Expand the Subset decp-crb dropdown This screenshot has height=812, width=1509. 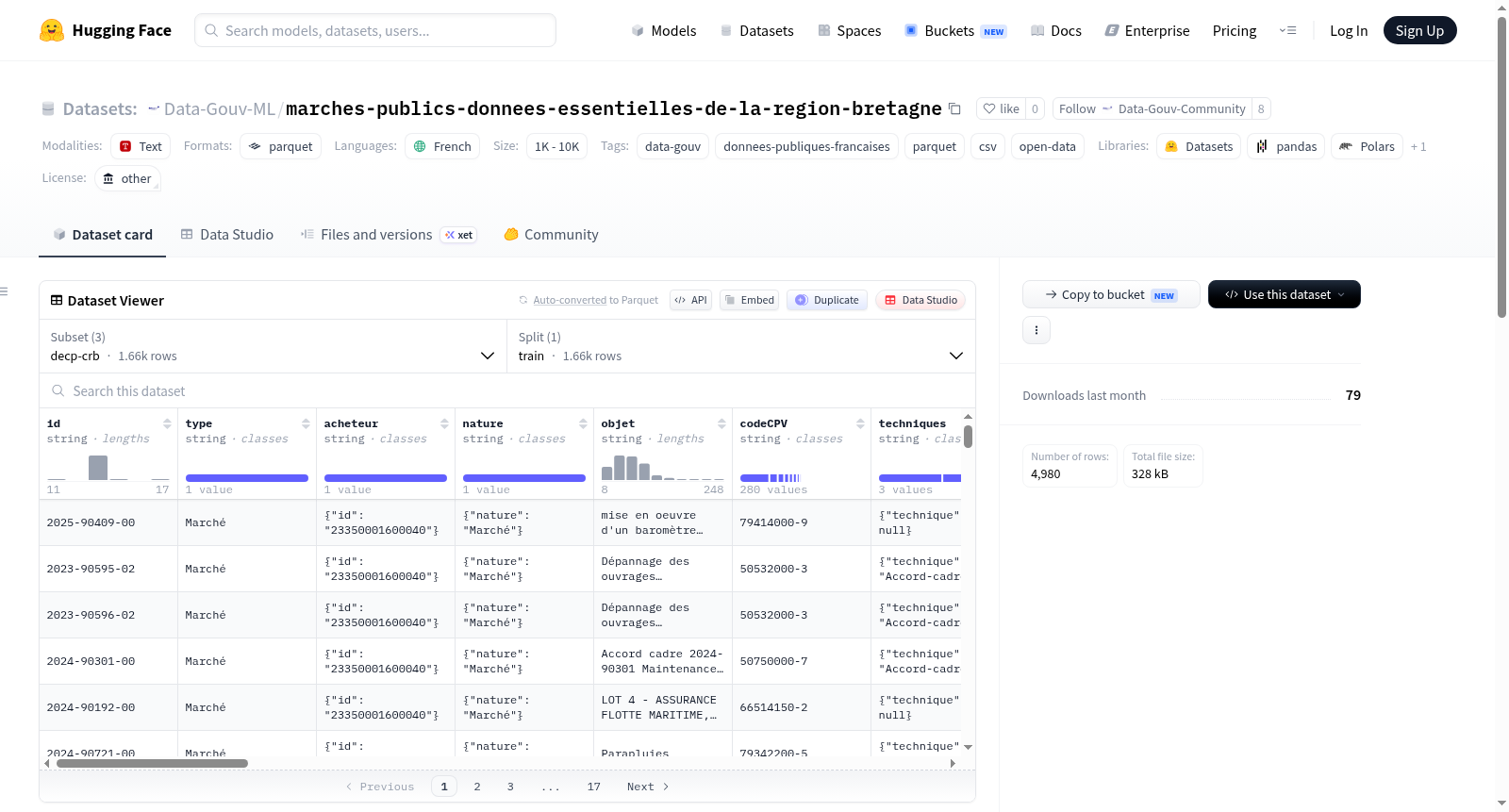tap(274, 346)
